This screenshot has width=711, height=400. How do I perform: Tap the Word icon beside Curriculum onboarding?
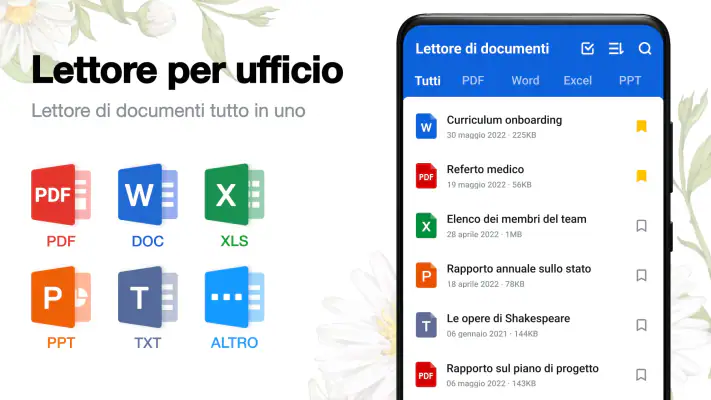(426, 127)
